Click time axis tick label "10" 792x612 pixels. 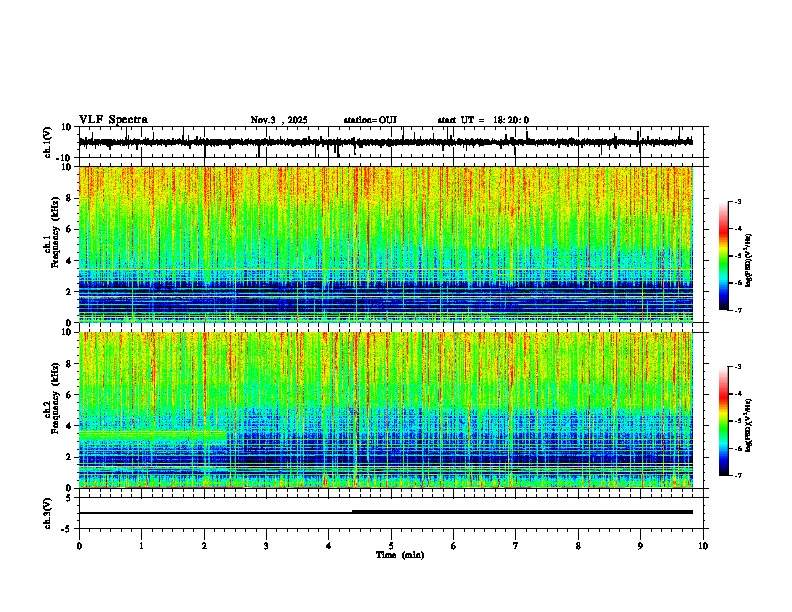tap(703, 546)
